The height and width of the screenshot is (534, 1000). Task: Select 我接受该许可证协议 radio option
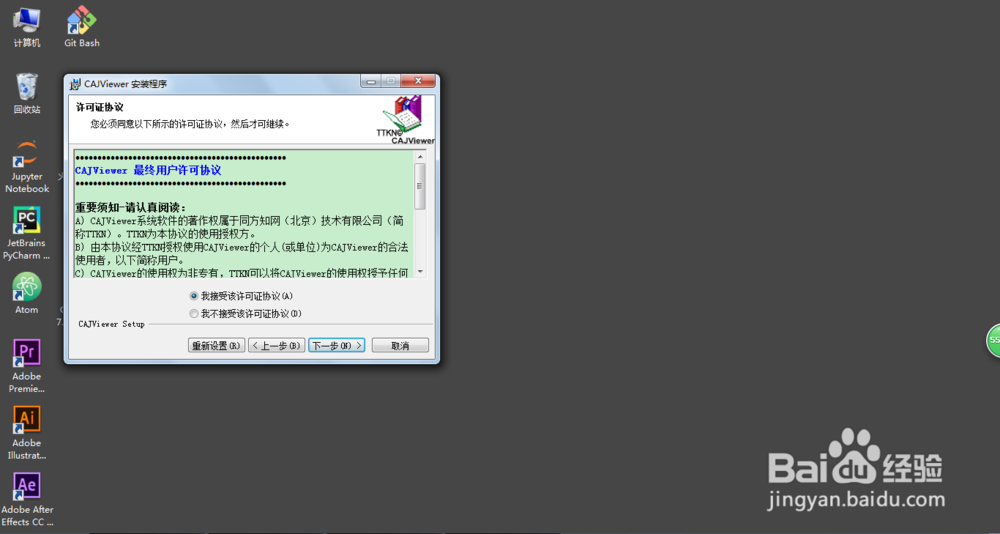pos(241,296)
